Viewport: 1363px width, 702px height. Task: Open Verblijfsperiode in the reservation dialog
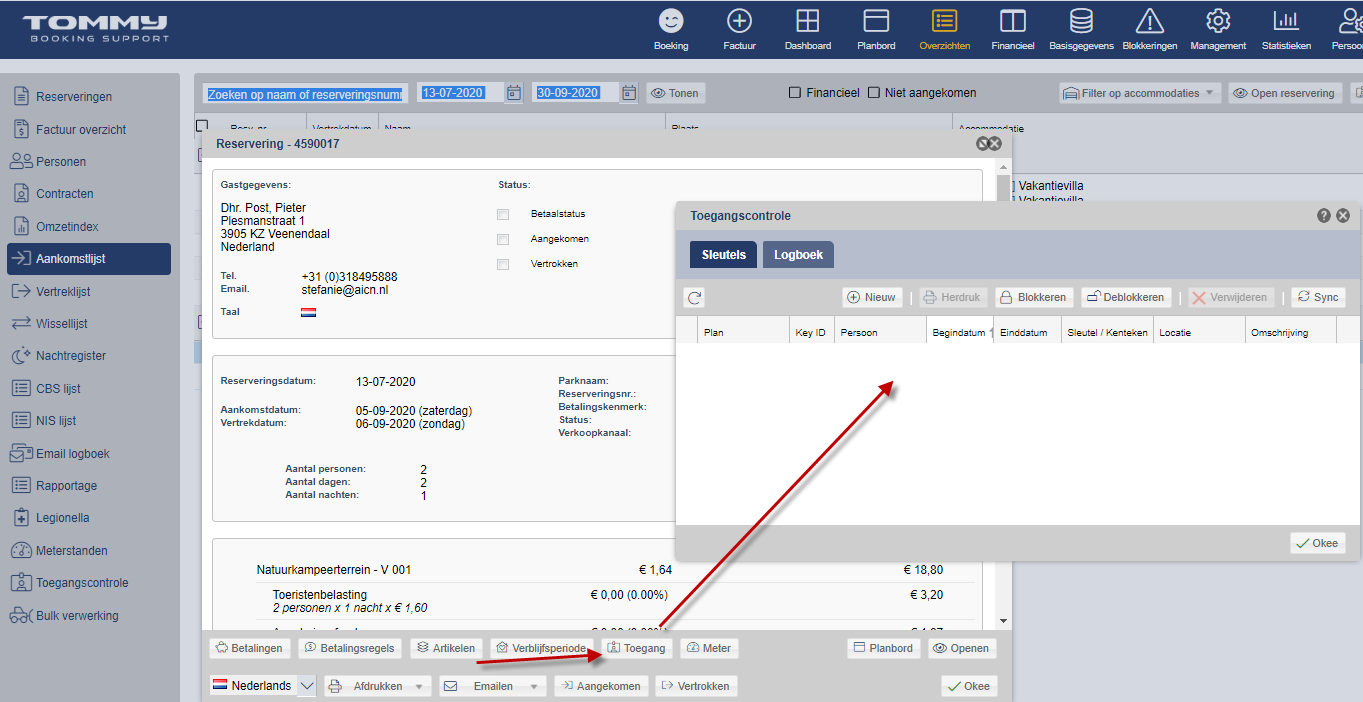[x=542, y=648]
